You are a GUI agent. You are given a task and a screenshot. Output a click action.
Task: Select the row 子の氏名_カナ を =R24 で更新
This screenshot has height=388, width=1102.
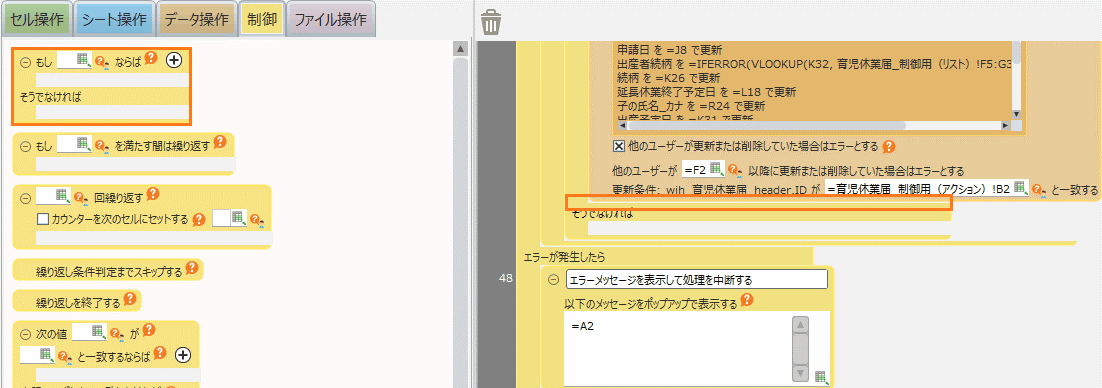point(691,105)
